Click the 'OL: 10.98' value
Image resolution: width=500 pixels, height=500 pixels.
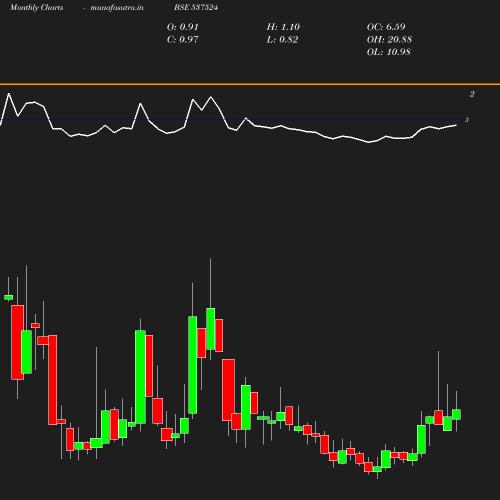pyautogui.click(x=389, y=52)
